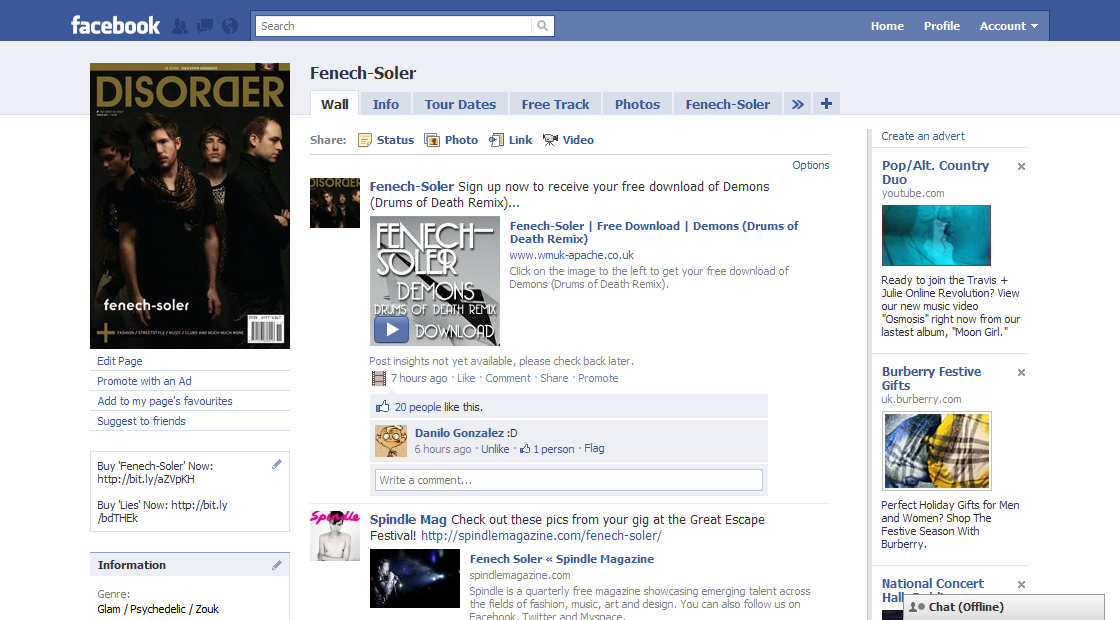
Task: Open the Burberry advert image
Action: coord(936,451)
